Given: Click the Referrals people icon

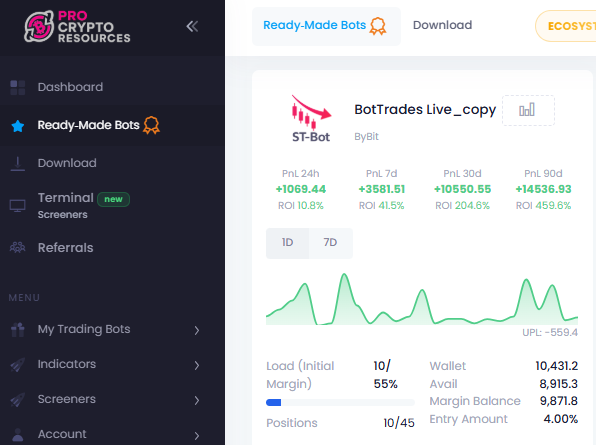Looking at the screenshot, I should click(17, 247).
